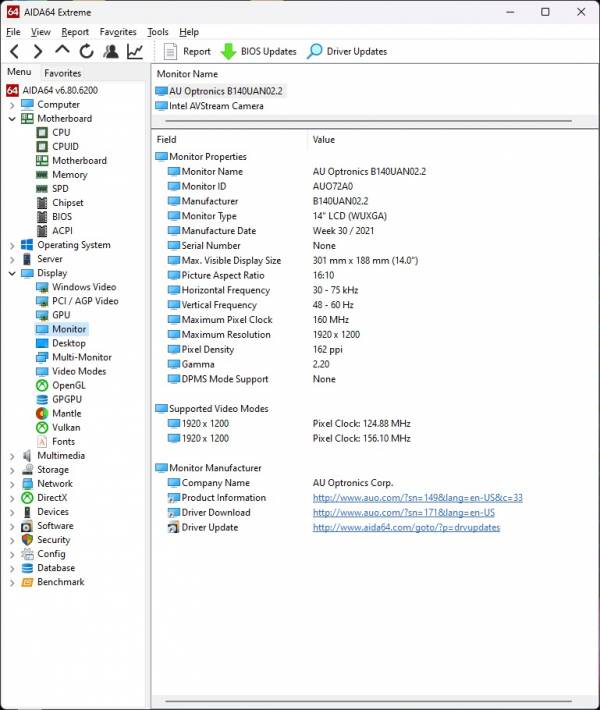The image size is (600, 710).
Task: Select the Config tree item
Action: click(x=51, y=554)
